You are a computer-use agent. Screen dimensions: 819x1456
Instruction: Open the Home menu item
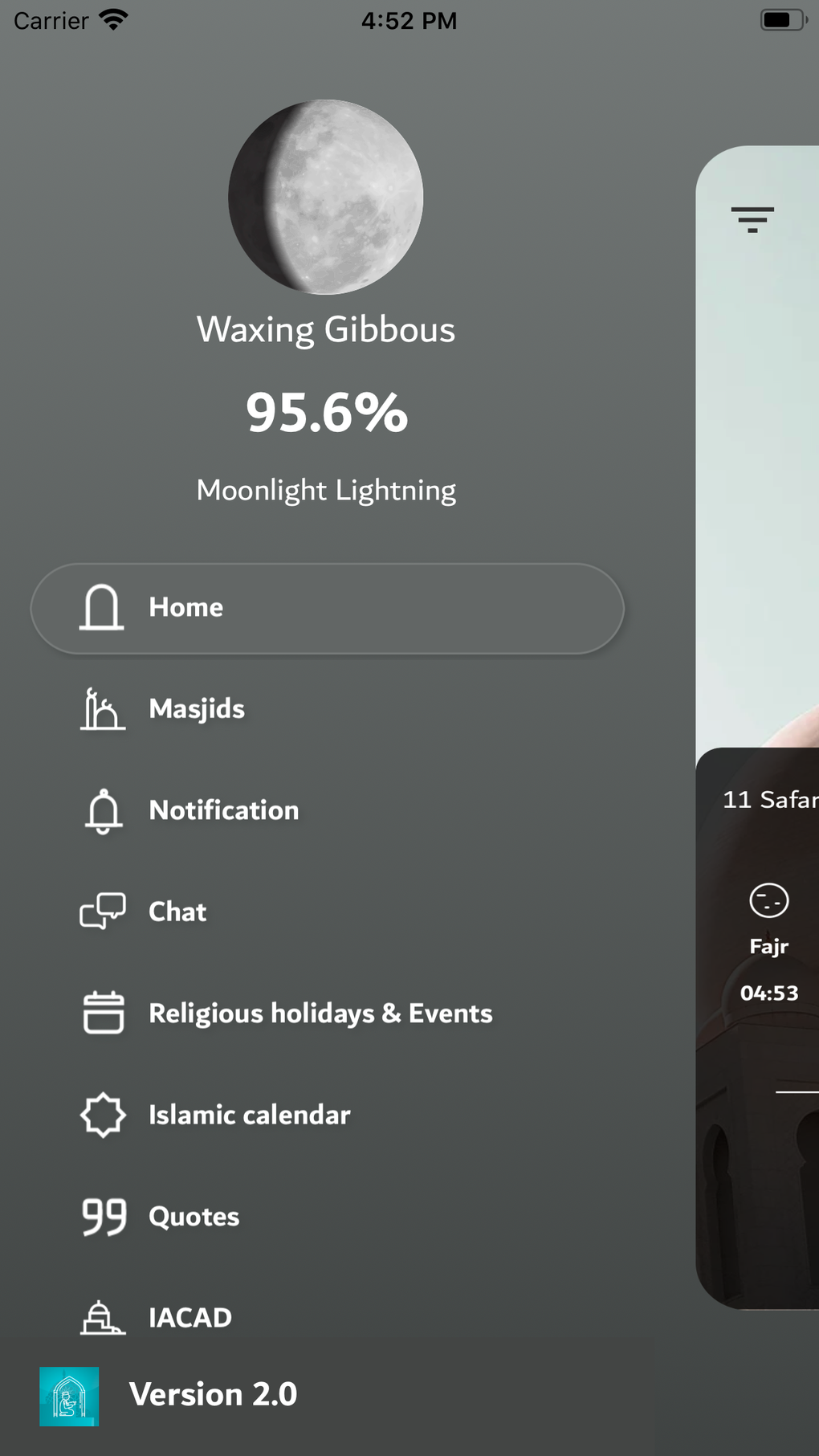click(x=186, y=608)
